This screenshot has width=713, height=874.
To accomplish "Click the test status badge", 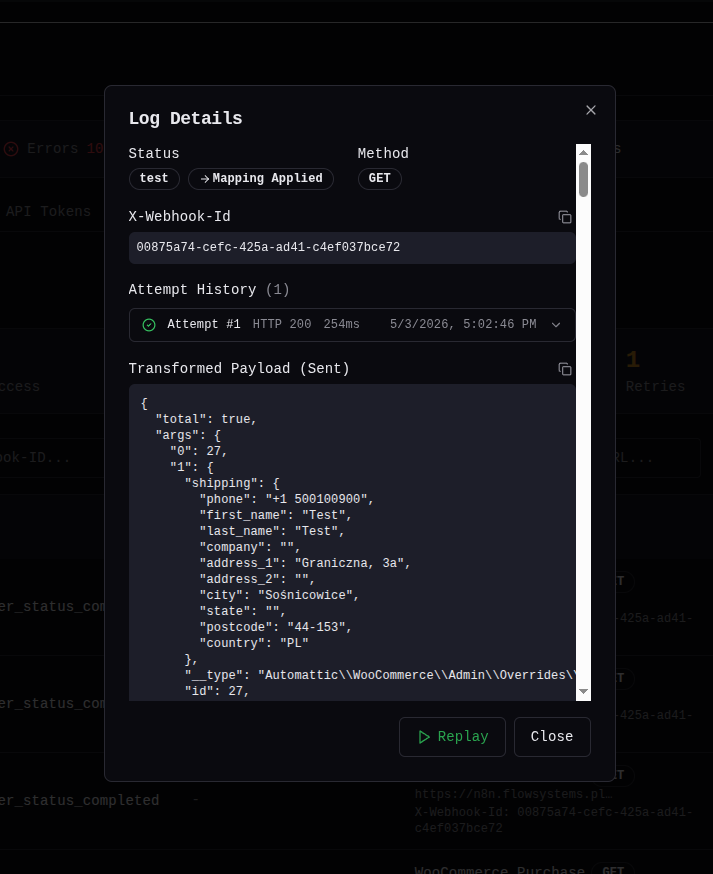I will pos(154,178).
